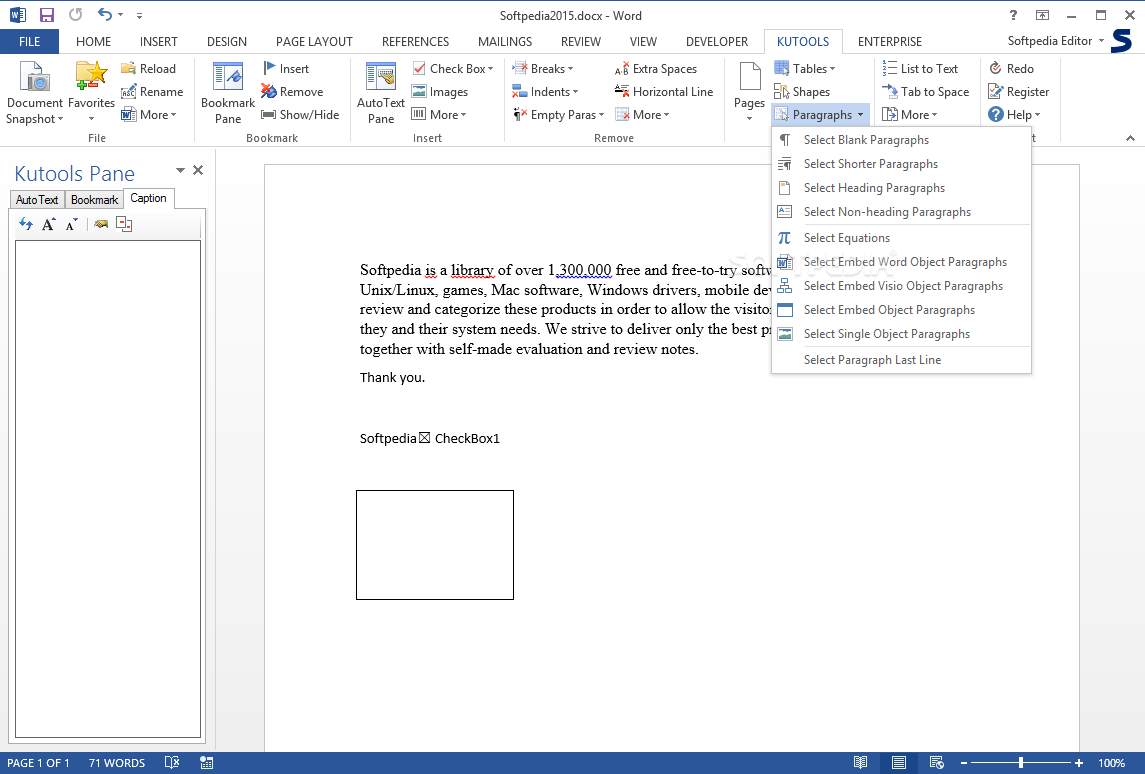Close the Kutools Pane
The height and width of the screenshot is (774, 1145).
(198, 170)
